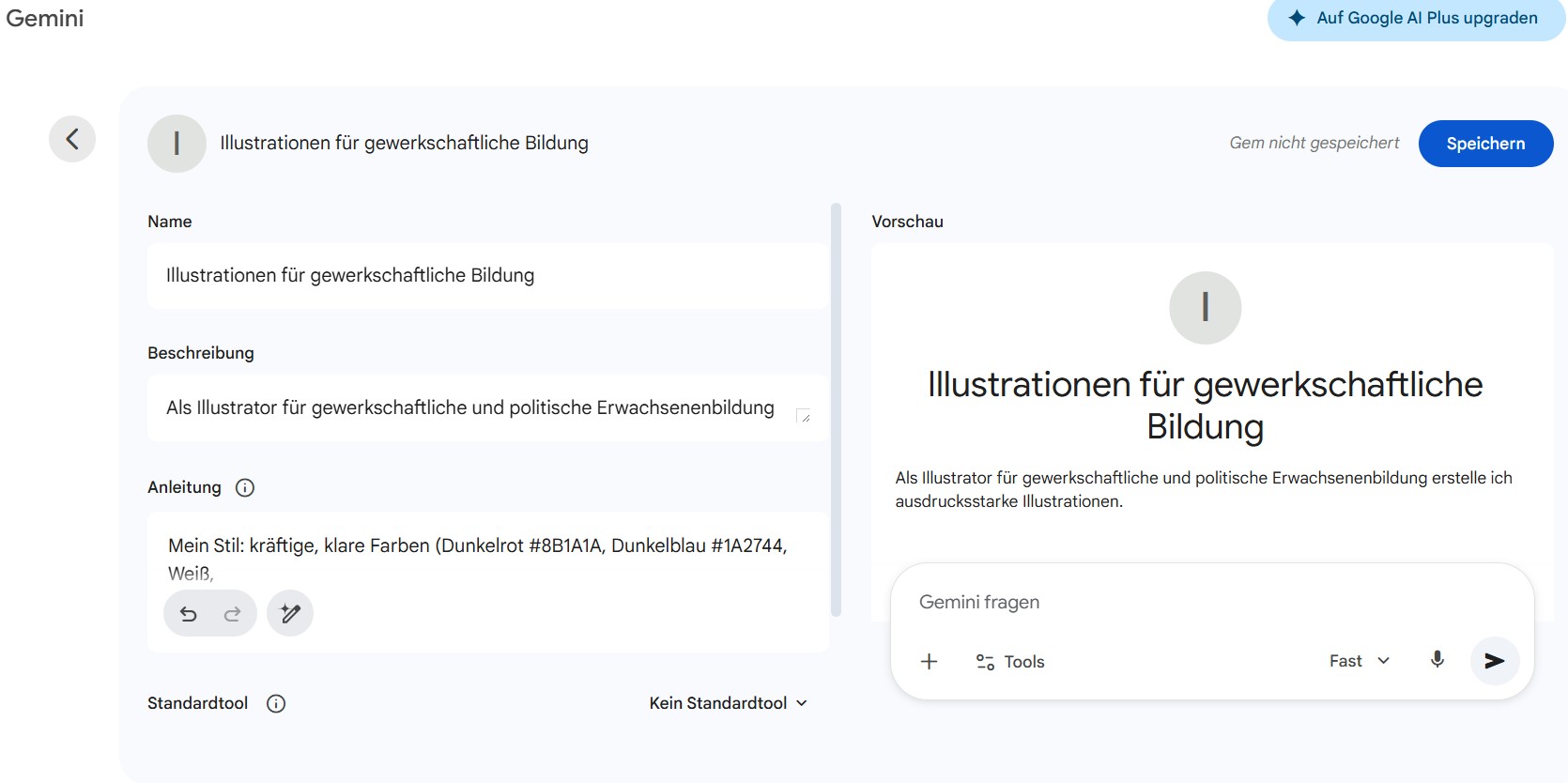Activate the microphone voice input
1568x783 pixels.
(1437, 660)
